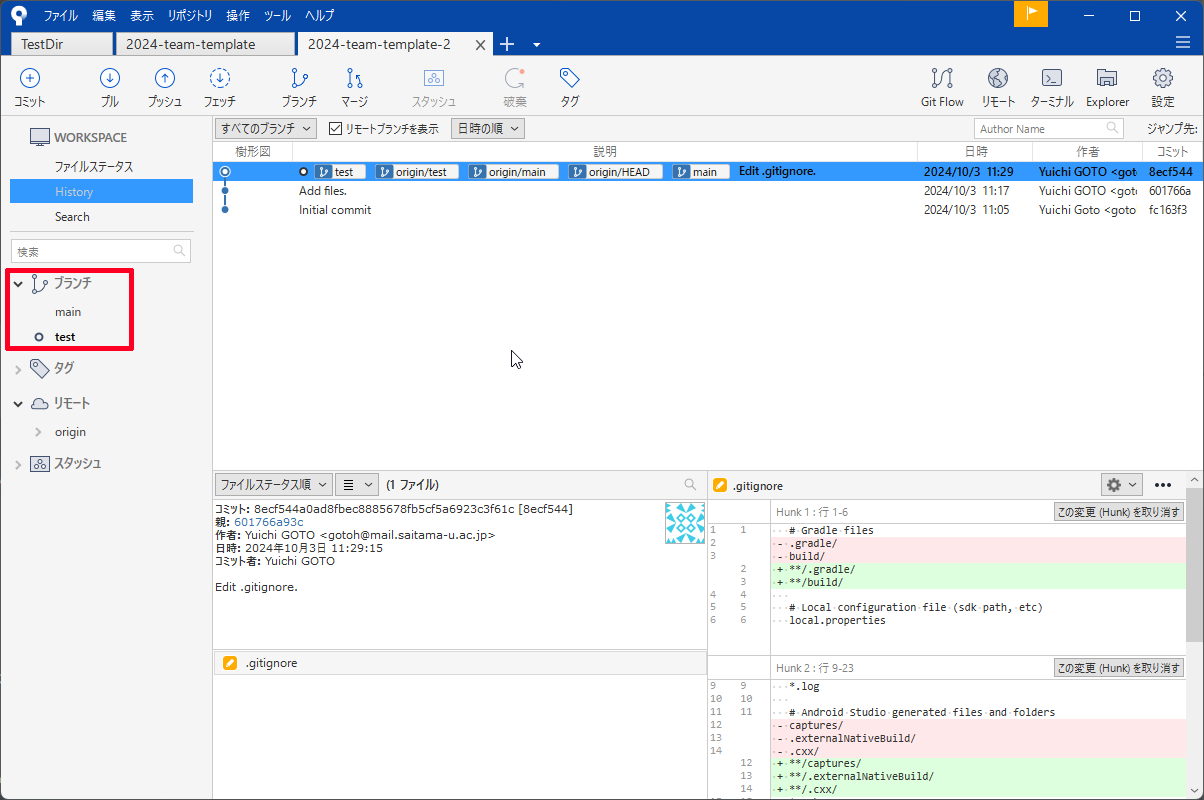Open the ファイルステータス順 dropdown

click(x=273, y=484)
